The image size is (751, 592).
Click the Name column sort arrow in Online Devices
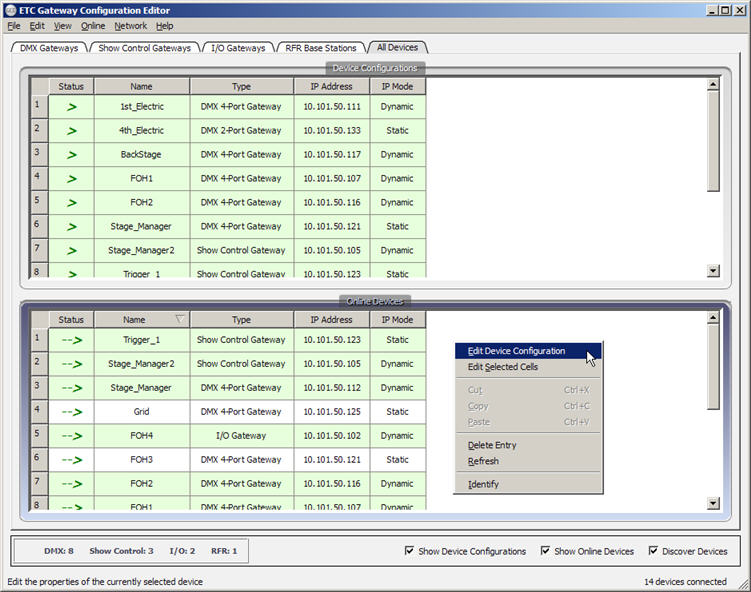point(179,320)
